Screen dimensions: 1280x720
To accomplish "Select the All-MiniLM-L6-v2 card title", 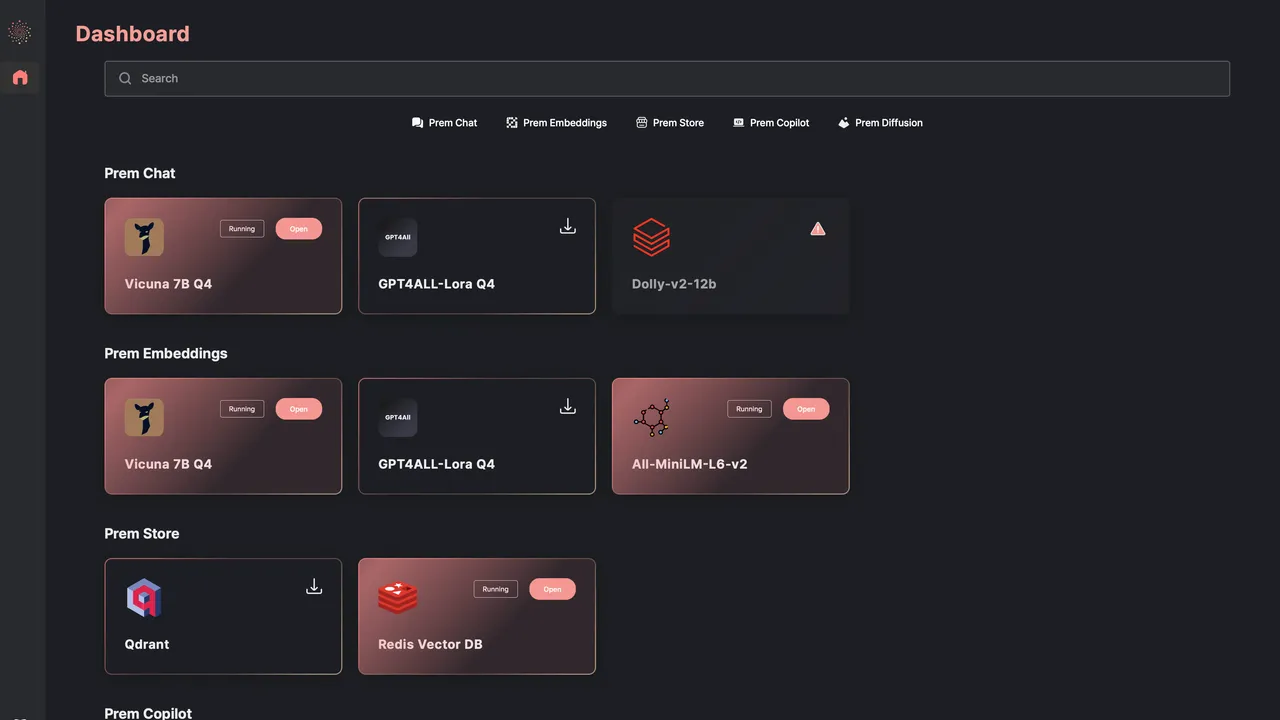I will [x=690, y=464].
